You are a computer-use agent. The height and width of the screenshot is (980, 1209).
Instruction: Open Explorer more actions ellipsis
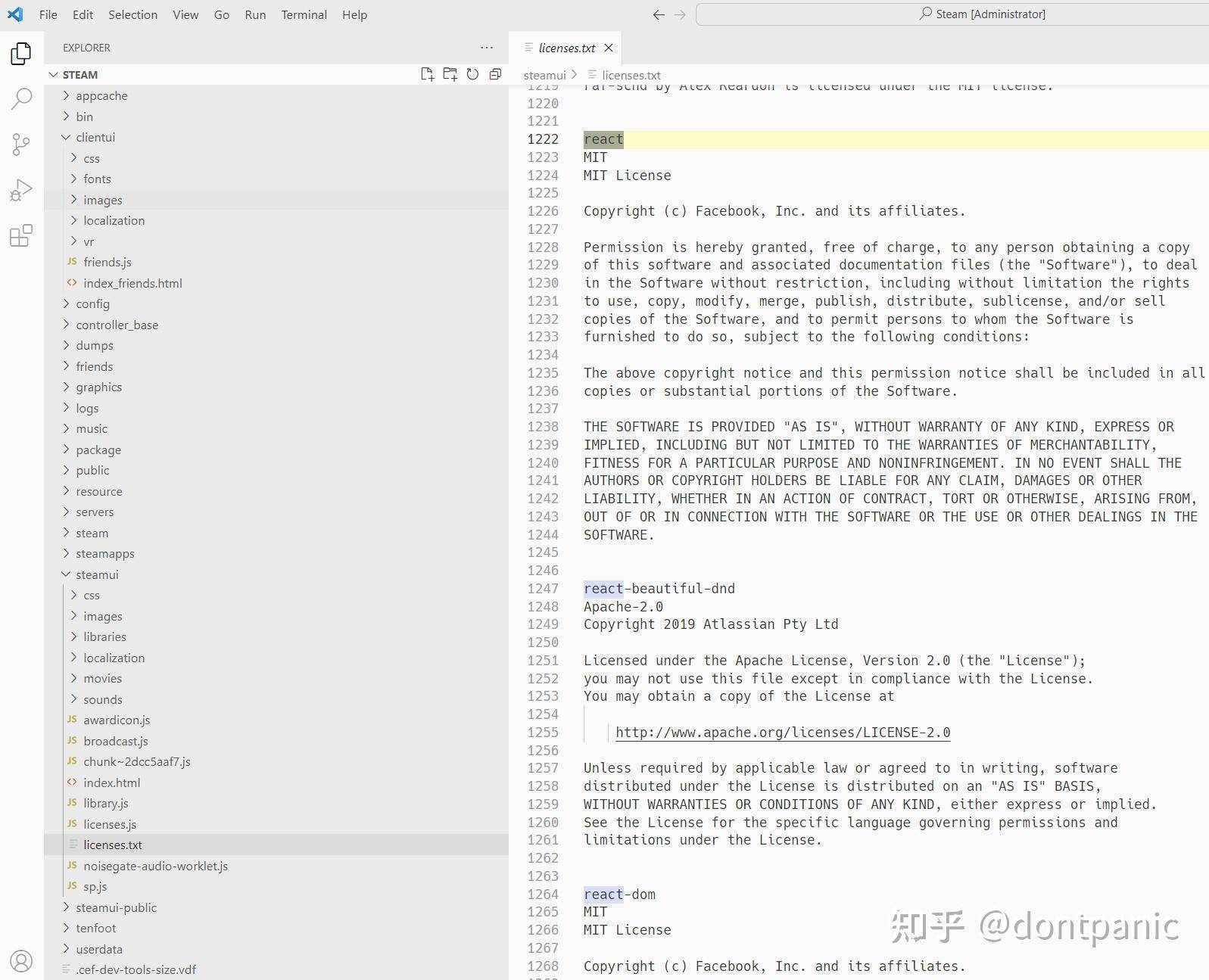pos(487,48)
